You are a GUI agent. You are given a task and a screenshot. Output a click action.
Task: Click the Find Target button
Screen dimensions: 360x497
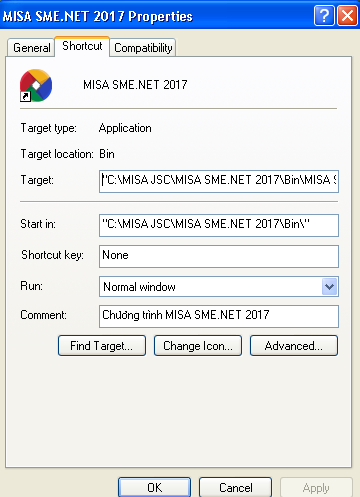(102, 346)
